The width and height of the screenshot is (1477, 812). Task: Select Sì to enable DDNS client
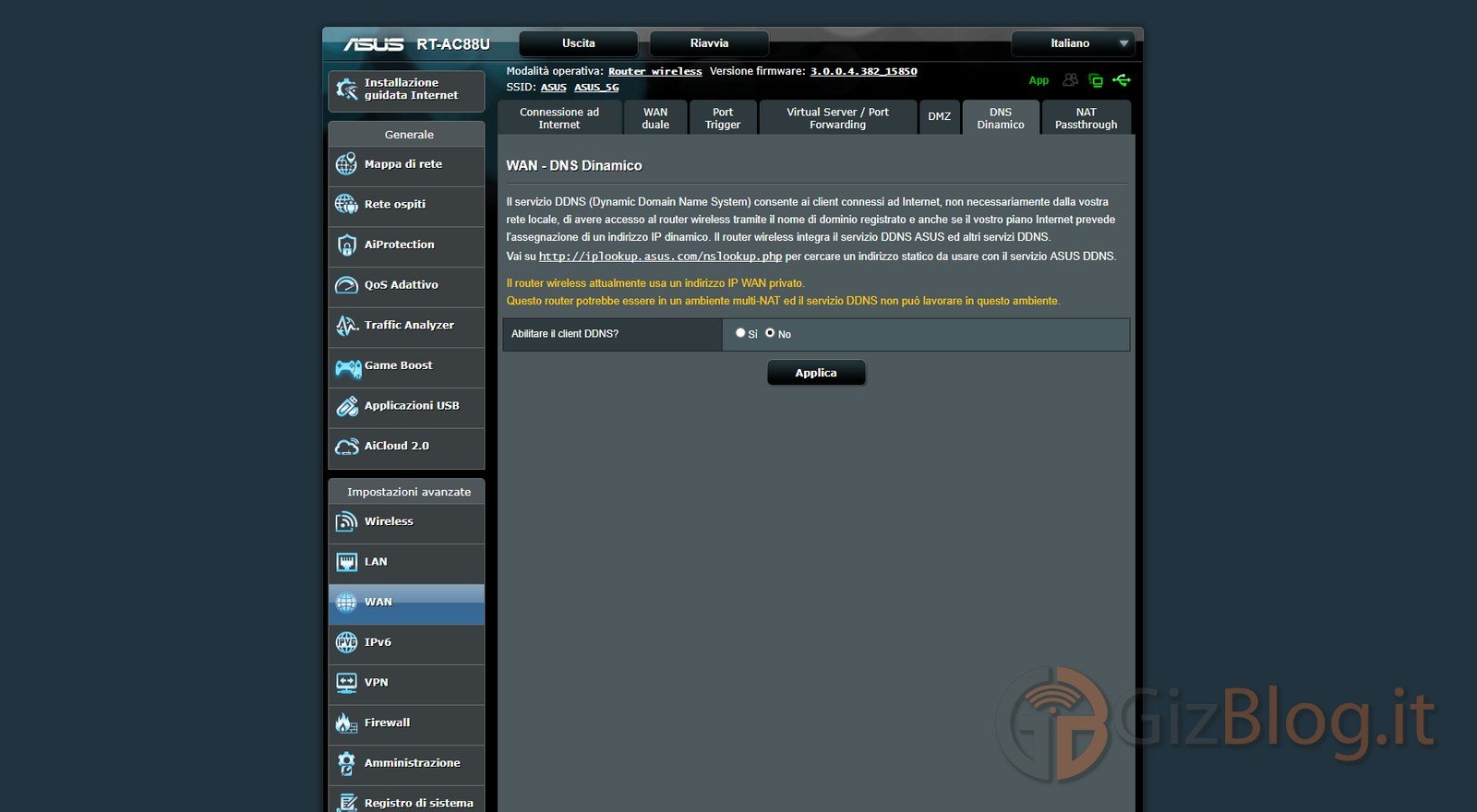[740, 333]
